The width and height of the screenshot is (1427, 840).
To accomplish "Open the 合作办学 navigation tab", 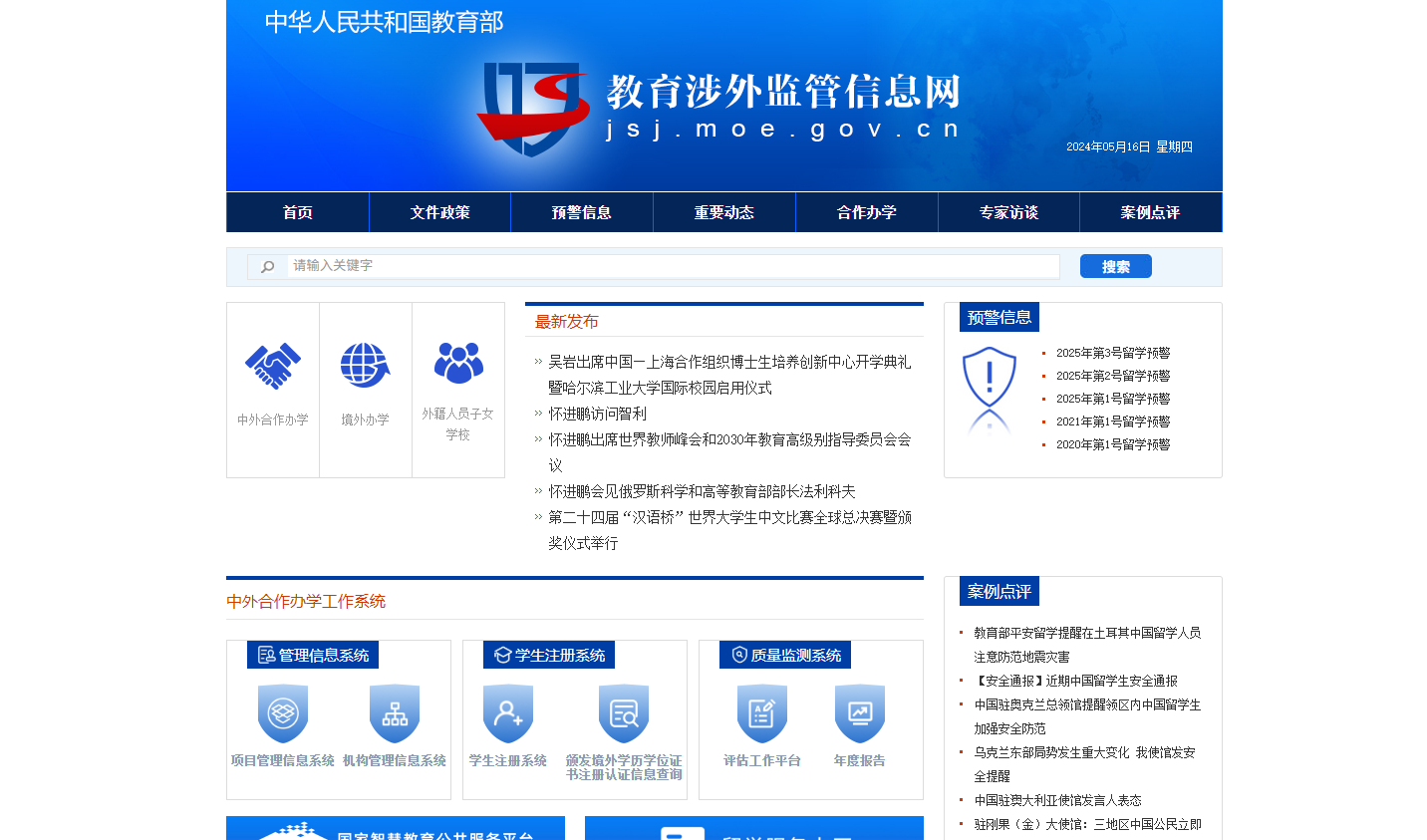I will pos(866,211).
